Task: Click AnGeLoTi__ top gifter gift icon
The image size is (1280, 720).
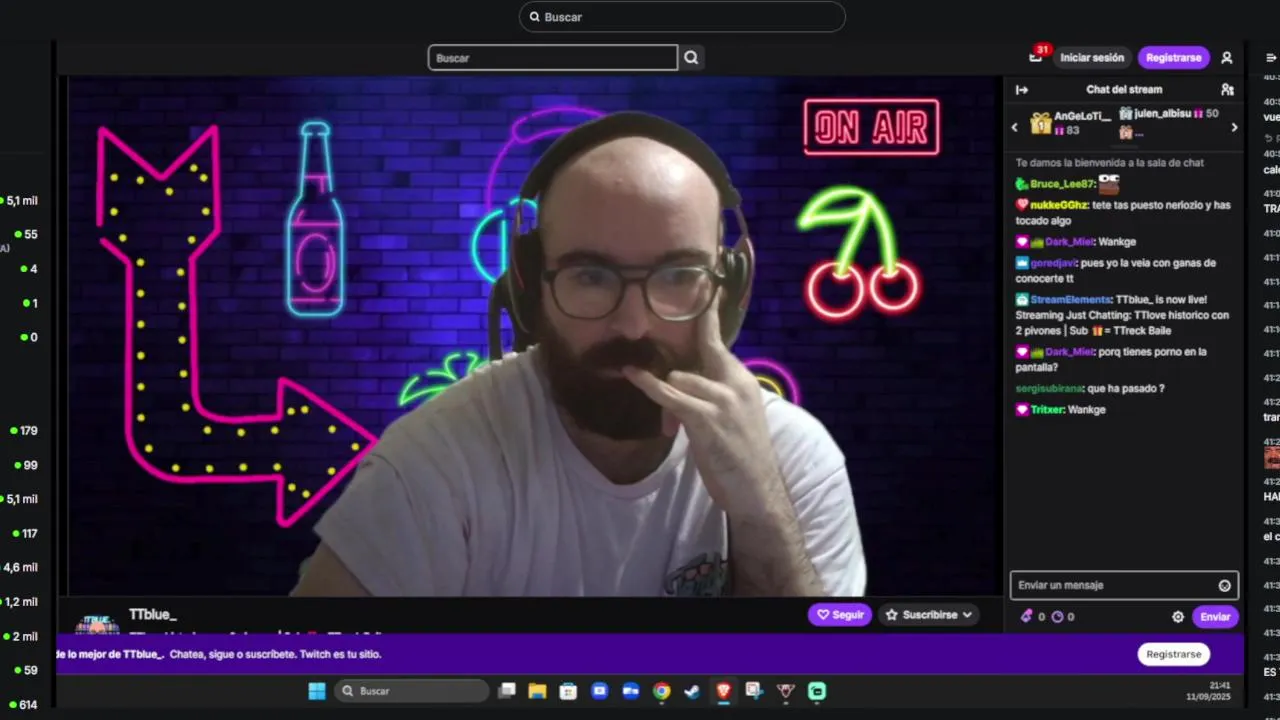Action: tap(1041, 123)
